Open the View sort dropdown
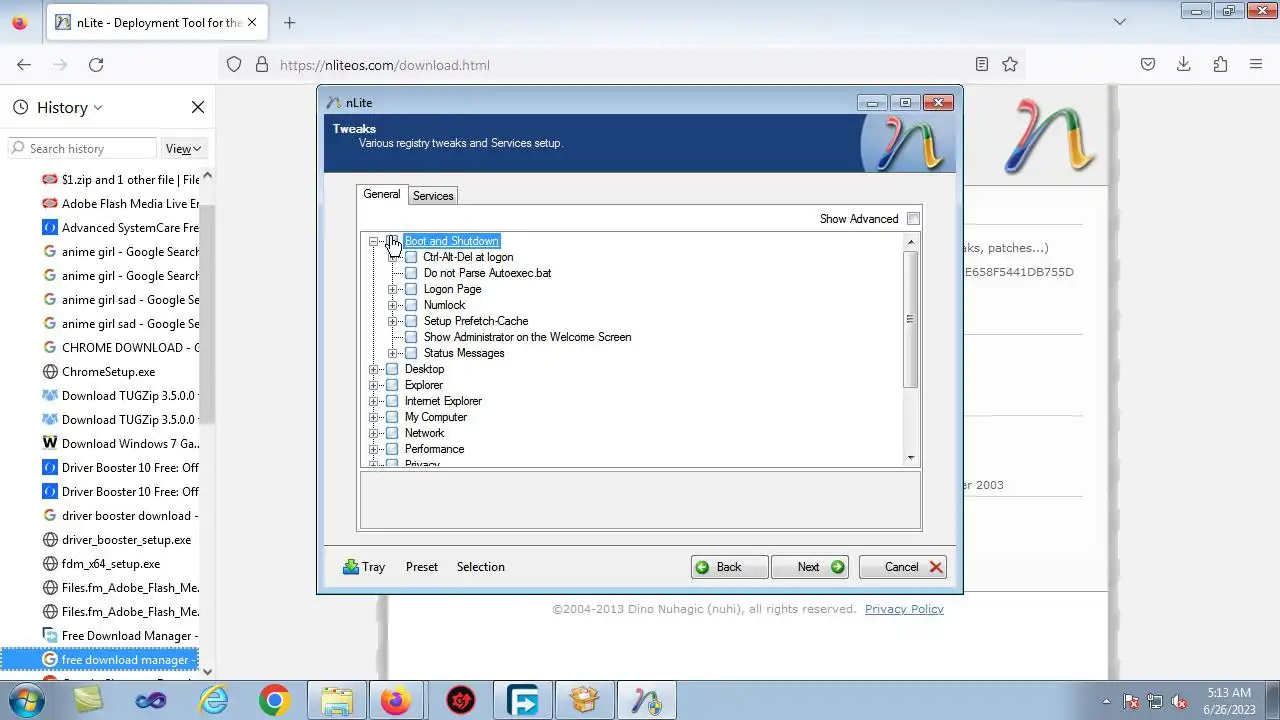This screenshot has height=720, width=1280. point(183,148)
